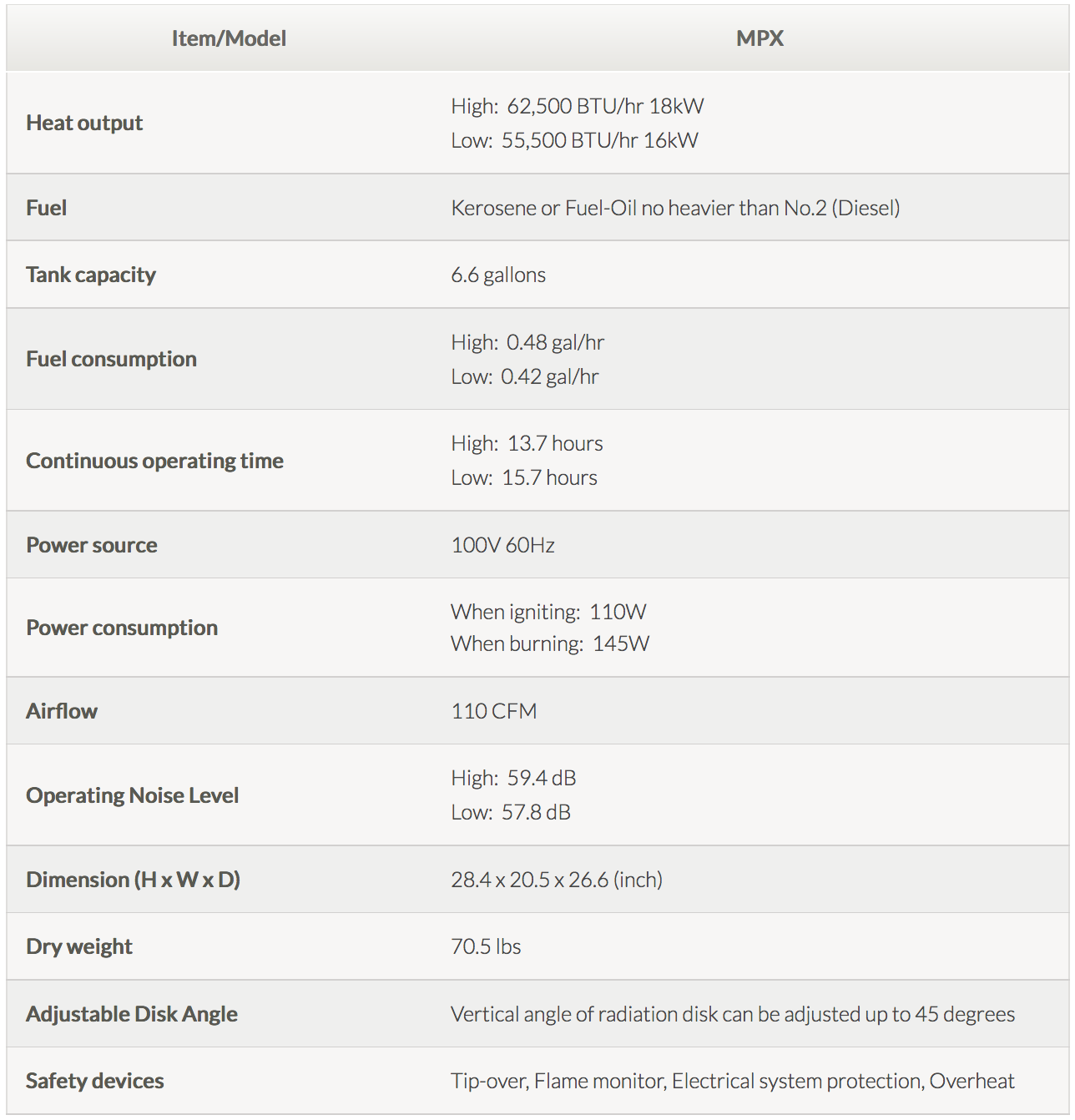Click the 70.5 lbs dry weight value
The width and height of the screenshot is (1075, 1120).
pyautogui.click(x=486, y=946)
